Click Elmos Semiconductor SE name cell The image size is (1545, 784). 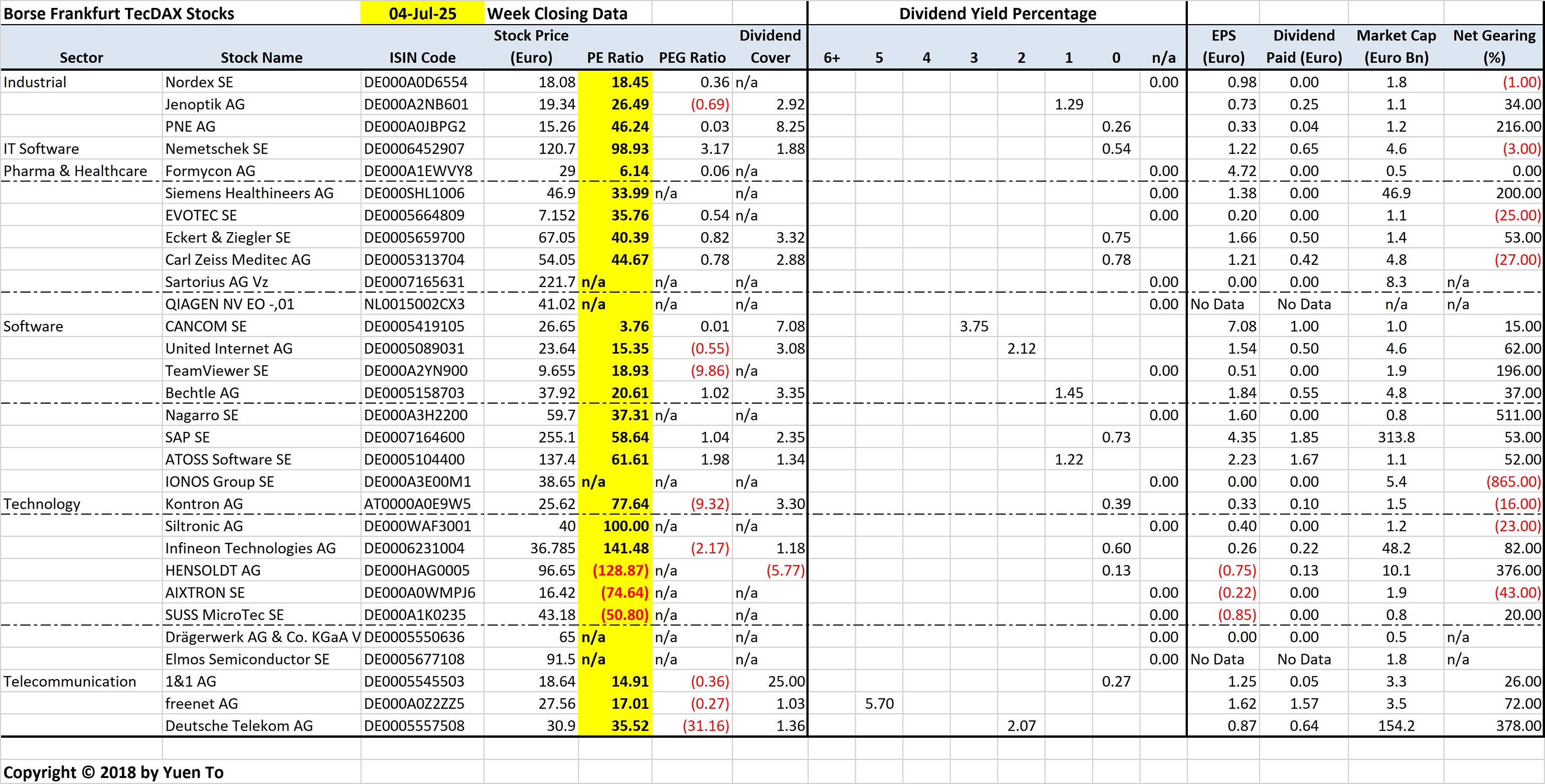[261, 659]
